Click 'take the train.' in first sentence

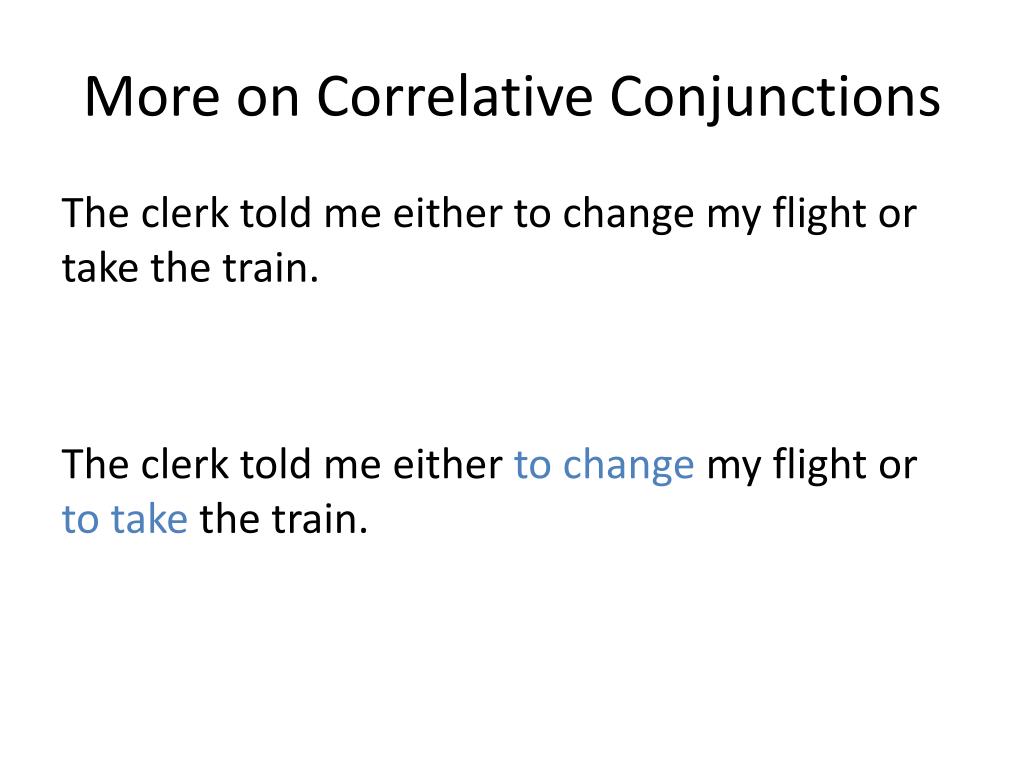click(190, 268)
